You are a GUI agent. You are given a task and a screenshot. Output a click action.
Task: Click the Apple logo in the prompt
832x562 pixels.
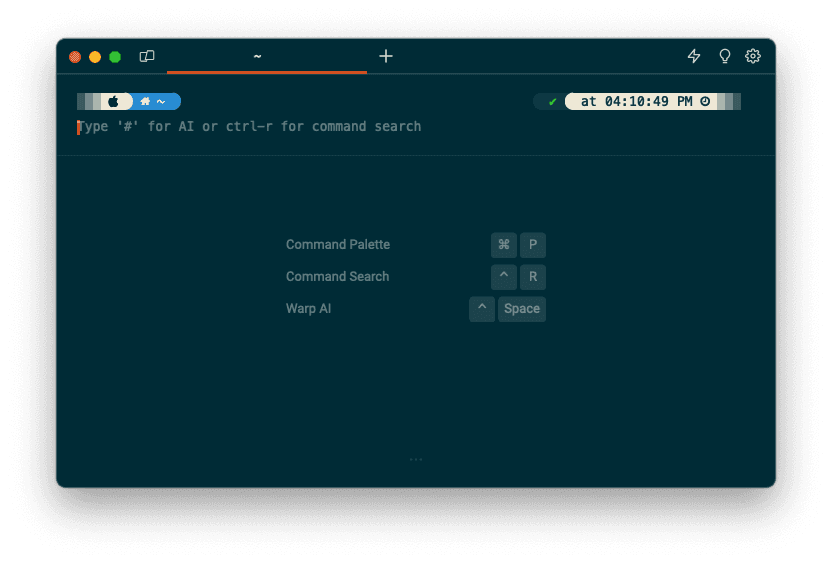pyautogui.click(x=114, y=101)
